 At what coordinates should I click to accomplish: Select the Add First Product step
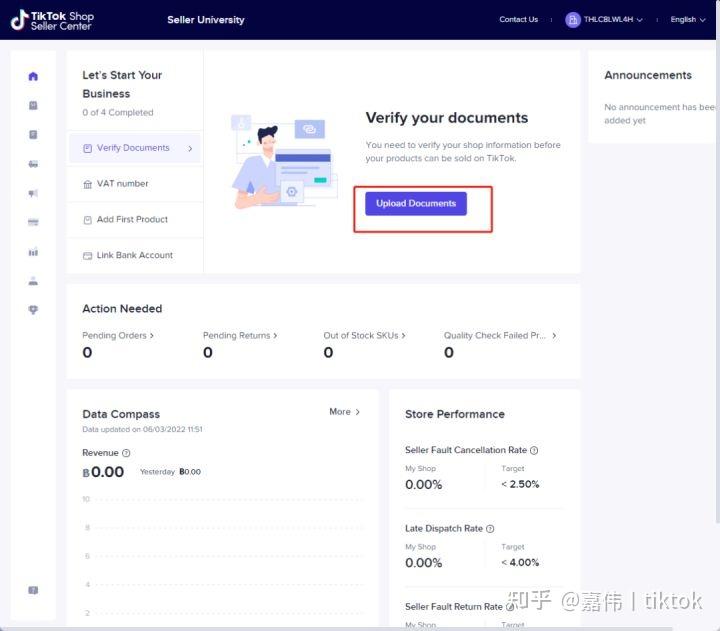point(135,220)
